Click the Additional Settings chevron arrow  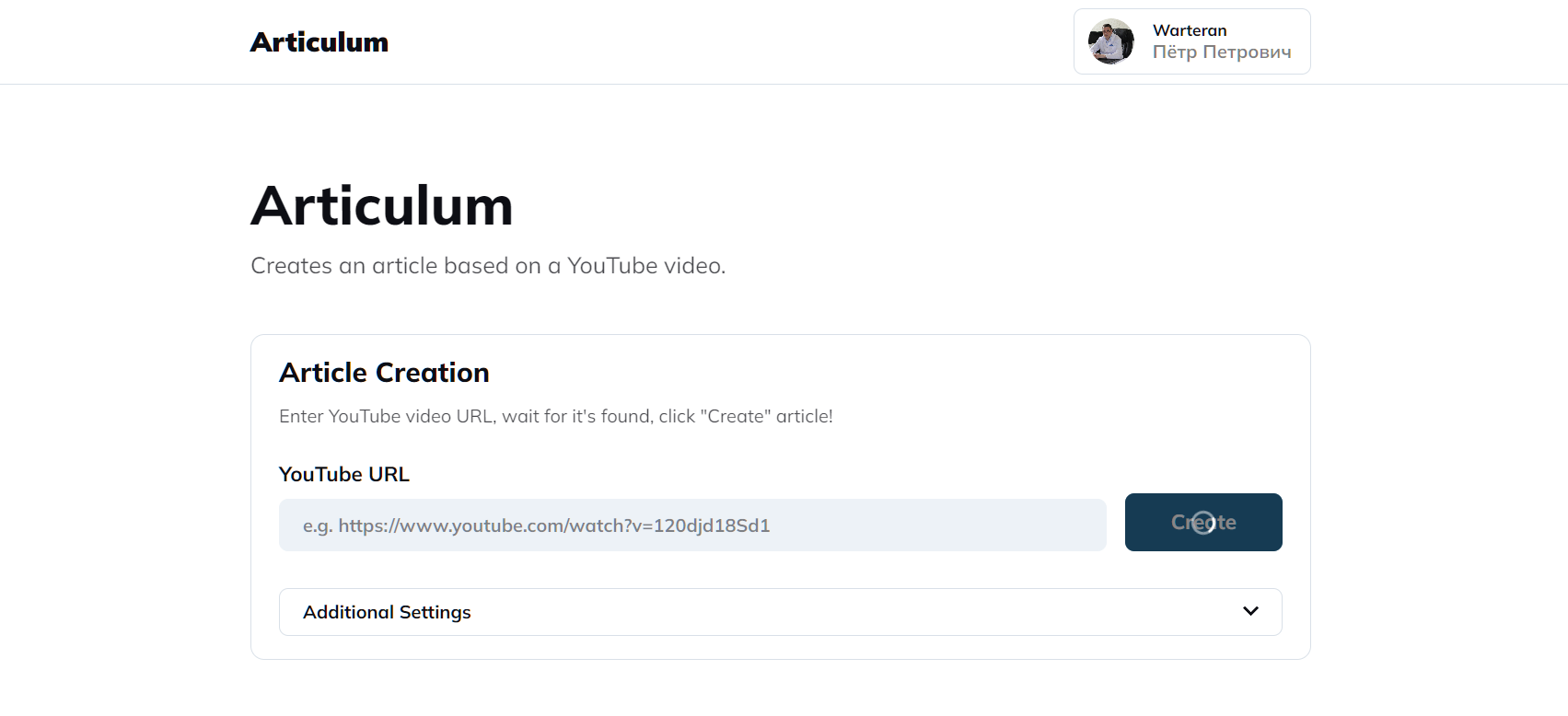tap(1249, 611)
